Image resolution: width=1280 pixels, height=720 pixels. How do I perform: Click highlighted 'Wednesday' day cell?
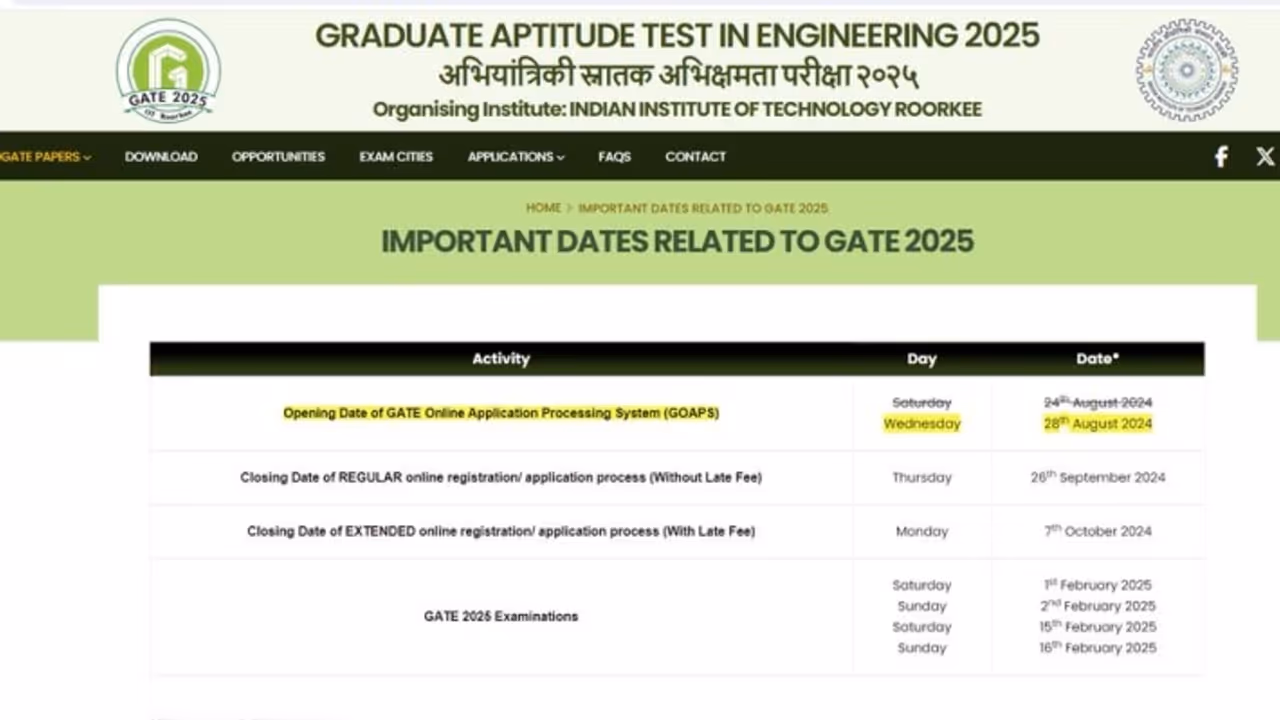(x=921, y=424)
